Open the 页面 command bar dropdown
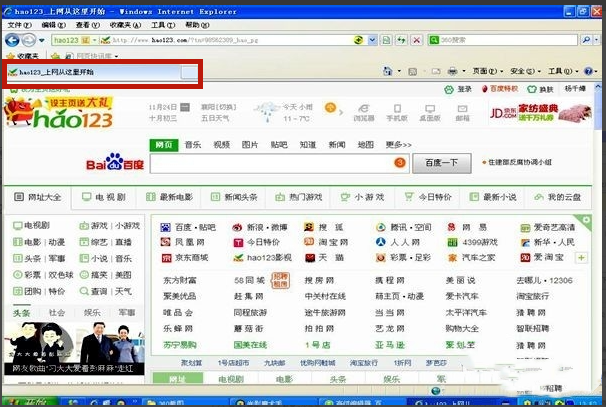 [x=488, y=71]
